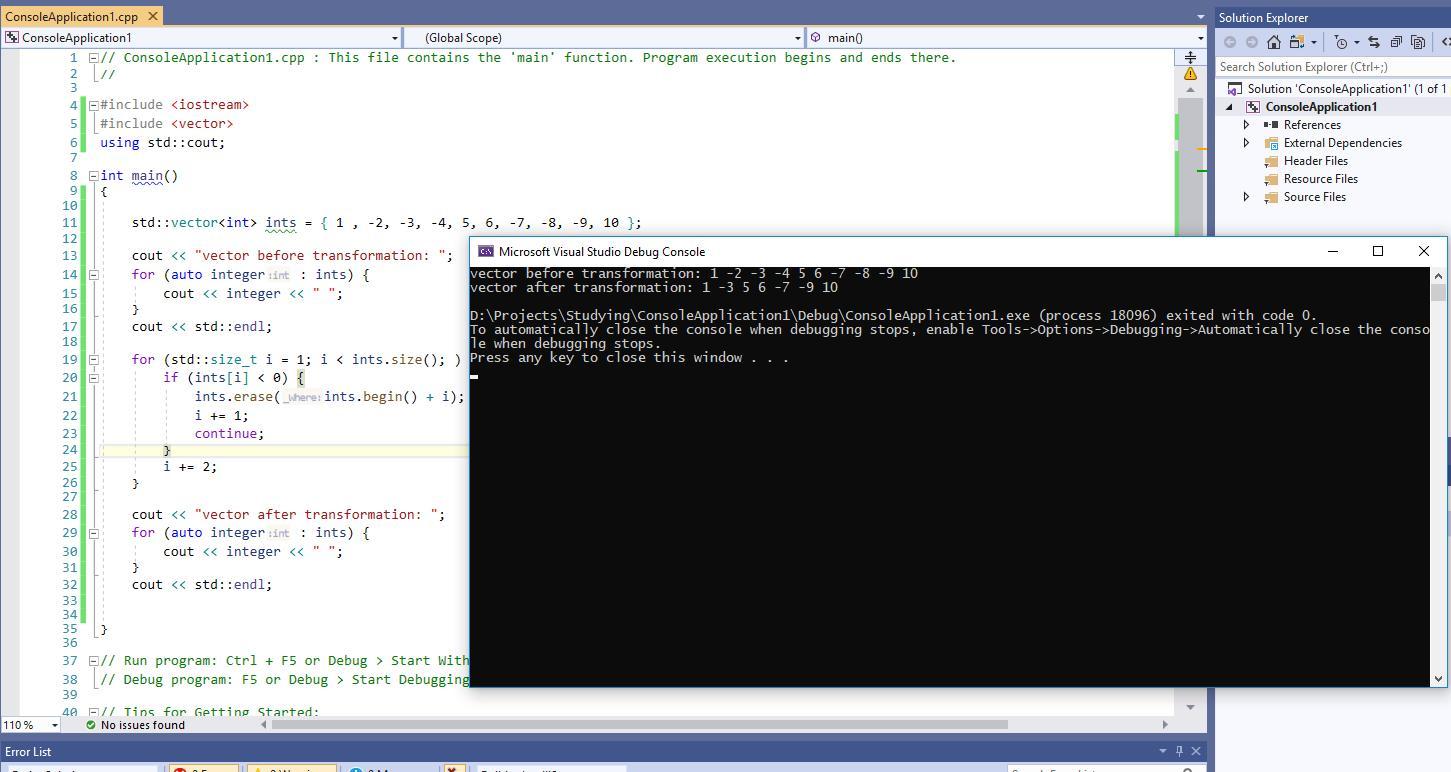Click the Debug Console scrollbar down arrow
Screen dimensions: 1451x772
coord(1438,679)
